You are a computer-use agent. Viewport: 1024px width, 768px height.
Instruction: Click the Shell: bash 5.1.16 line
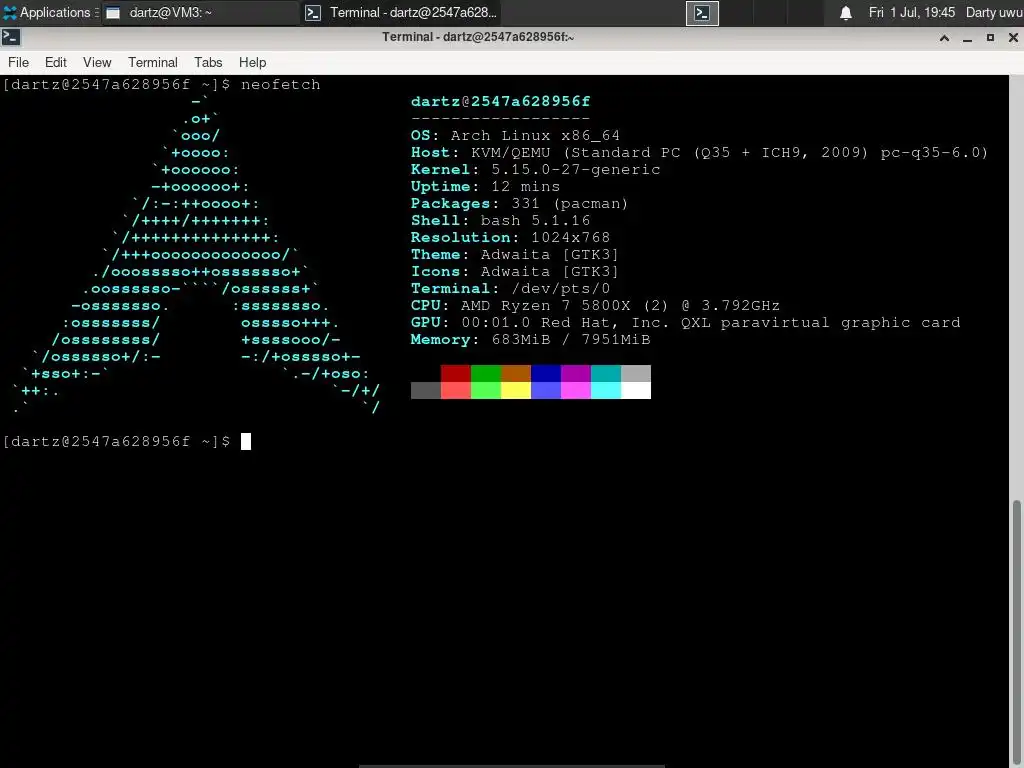point(500,220)
